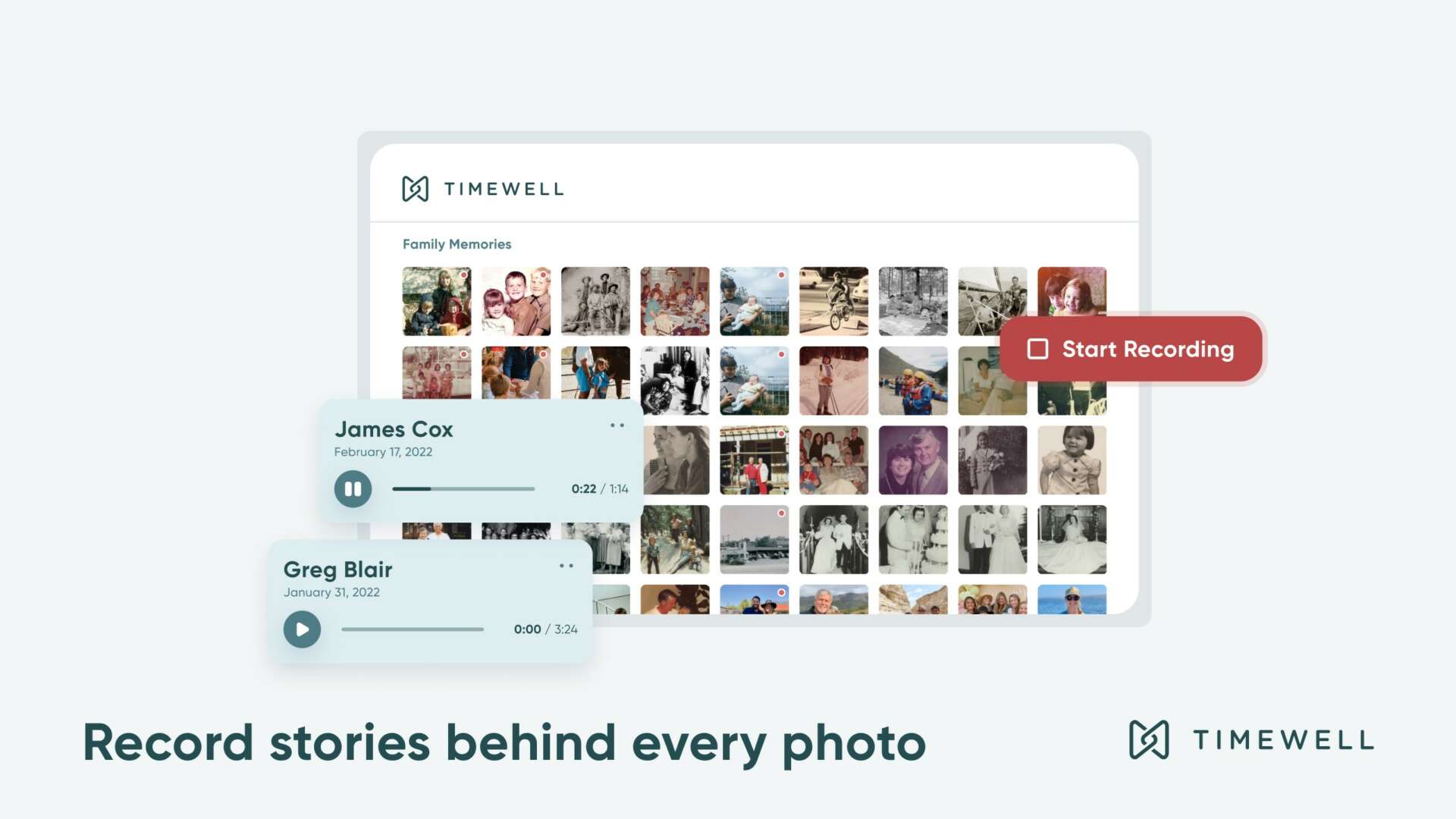This screenshot has width=1456, height=819.
Task: Click the Timewell logo icon at bottom right
Action: click(1149, 739)
